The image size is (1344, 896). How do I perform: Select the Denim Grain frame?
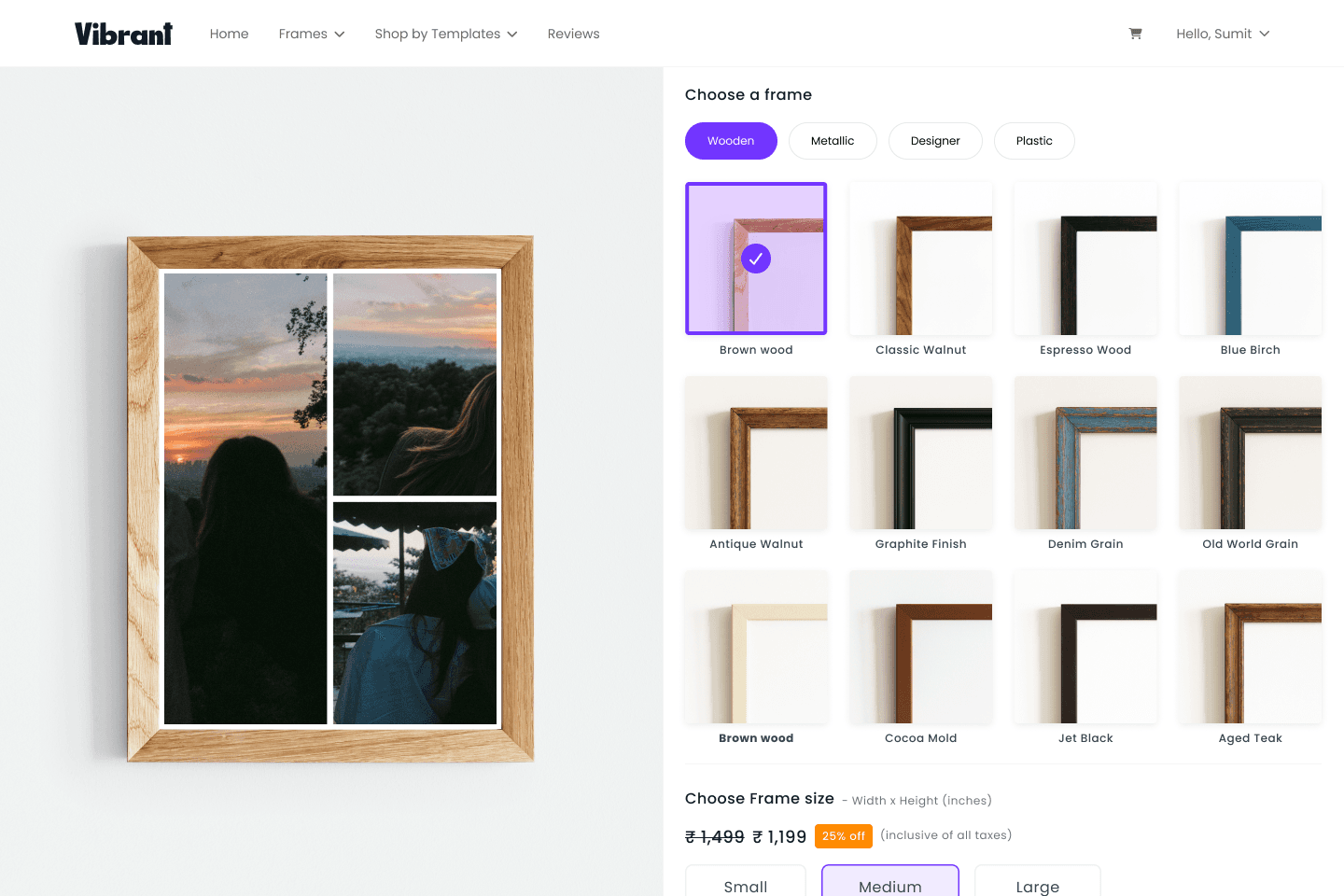coord(1085,454)
